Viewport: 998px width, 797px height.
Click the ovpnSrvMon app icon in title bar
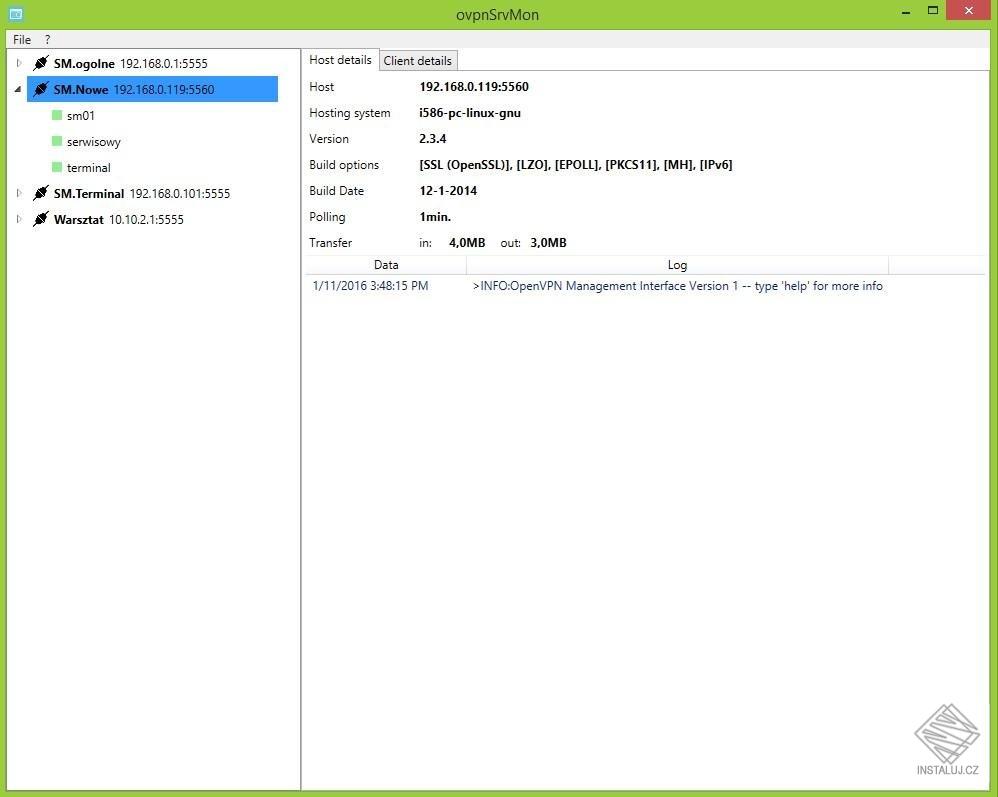16,13
